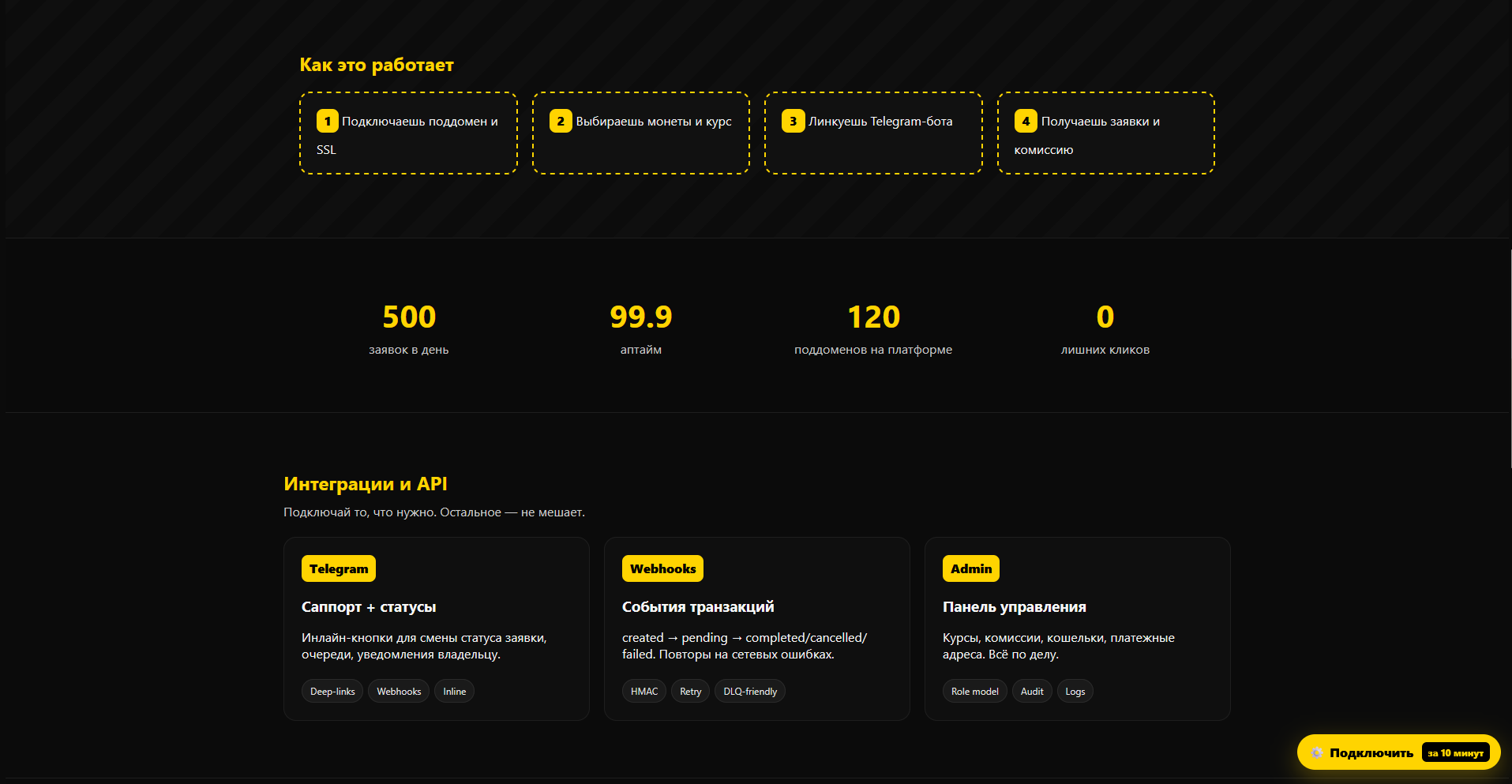Click the "99.9" statistic number
This screenshot has height=784, width=1512.
tap(641, 317)
